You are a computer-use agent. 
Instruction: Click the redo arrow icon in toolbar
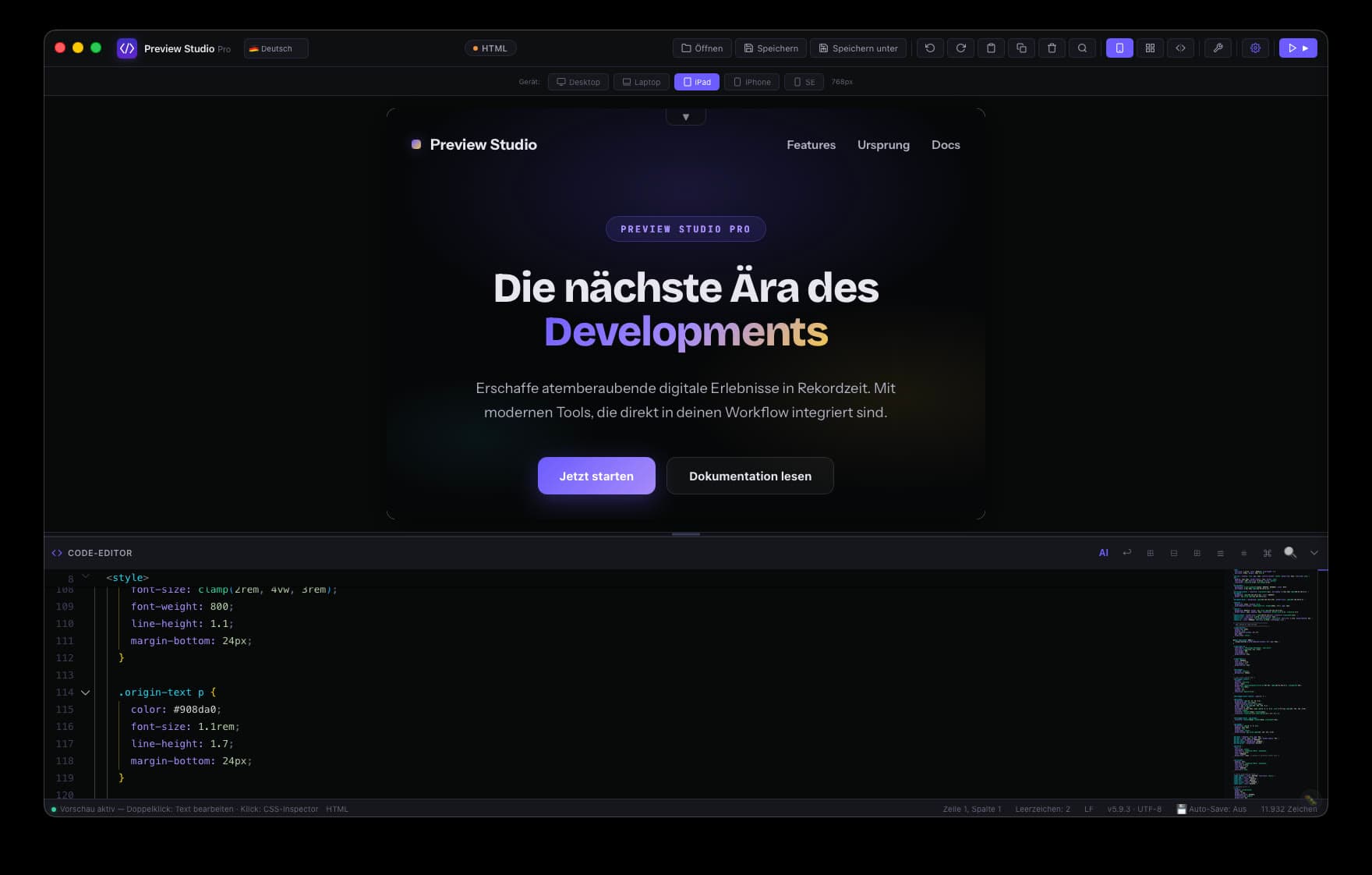coord(960,48)
